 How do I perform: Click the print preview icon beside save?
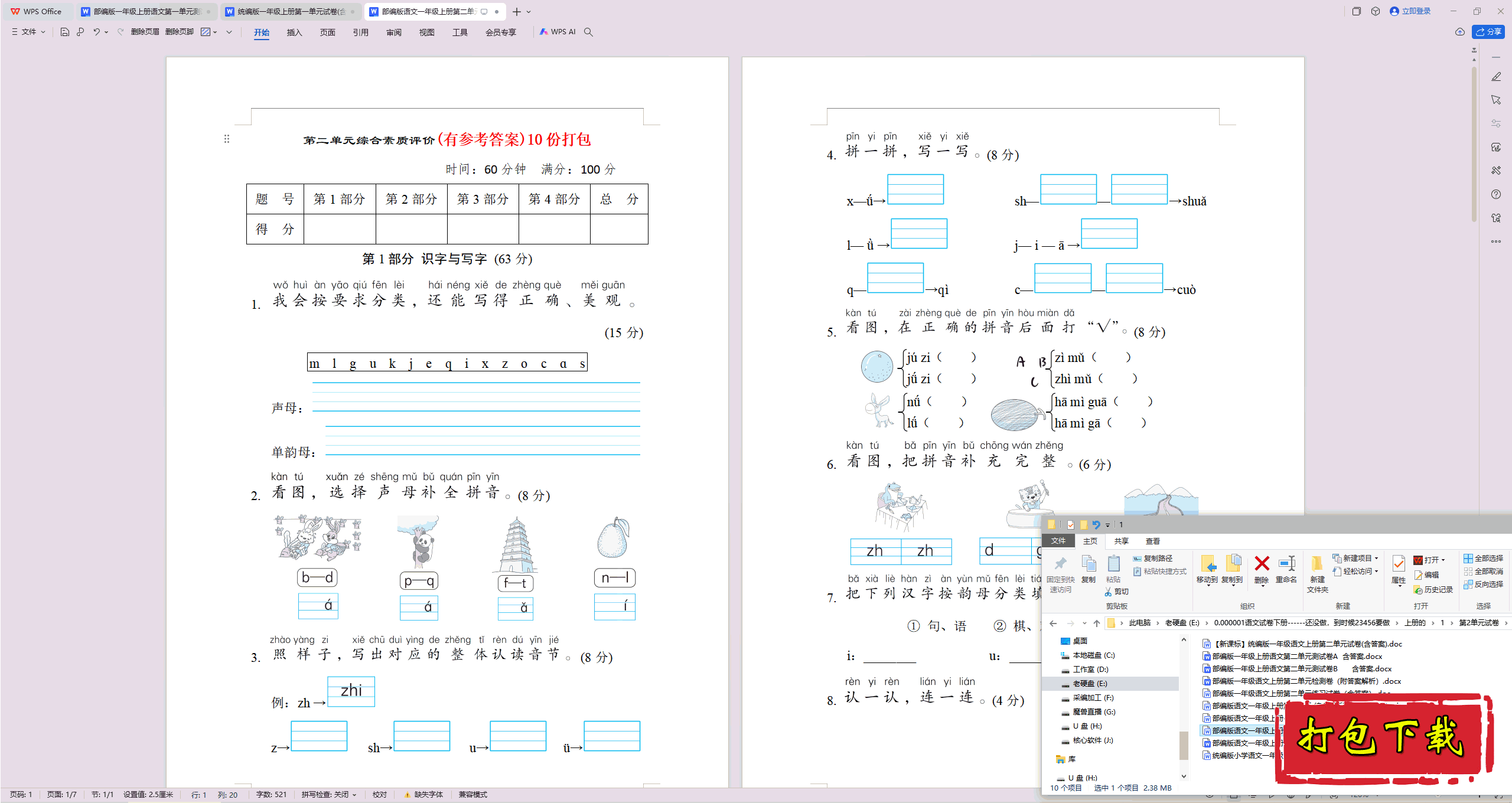[x=80, y=32]
